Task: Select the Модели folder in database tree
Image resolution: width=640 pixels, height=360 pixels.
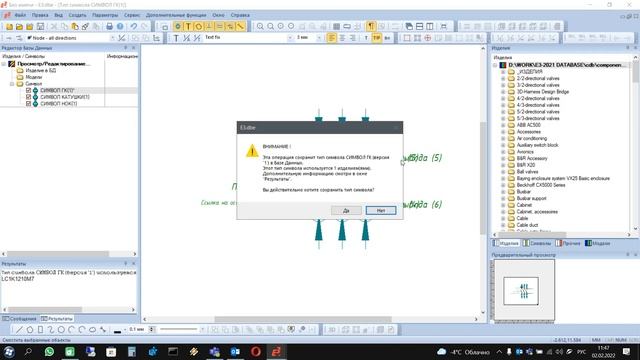Action: click(x=34, y=77)
